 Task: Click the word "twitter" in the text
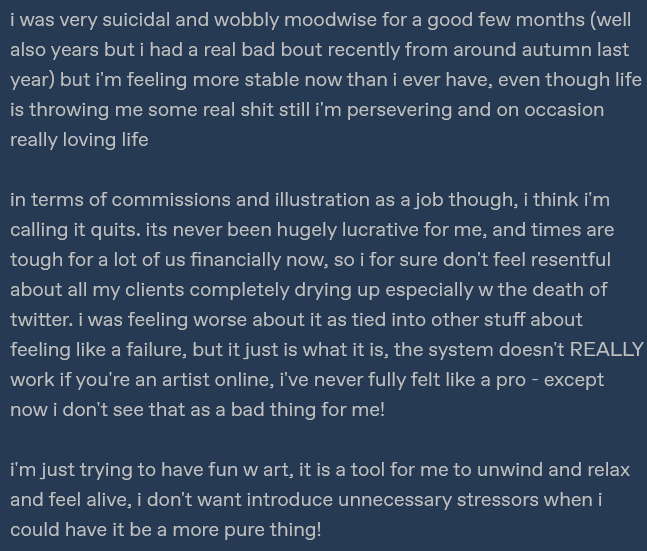(x=40, y=319)
